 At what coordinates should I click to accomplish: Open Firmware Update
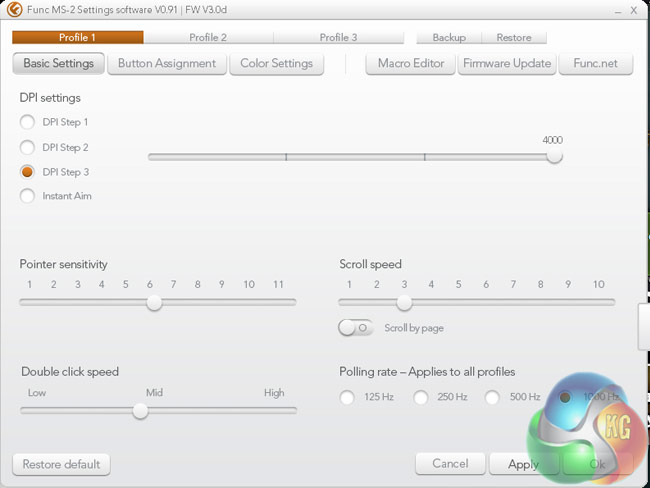click(x=507, y=63)
